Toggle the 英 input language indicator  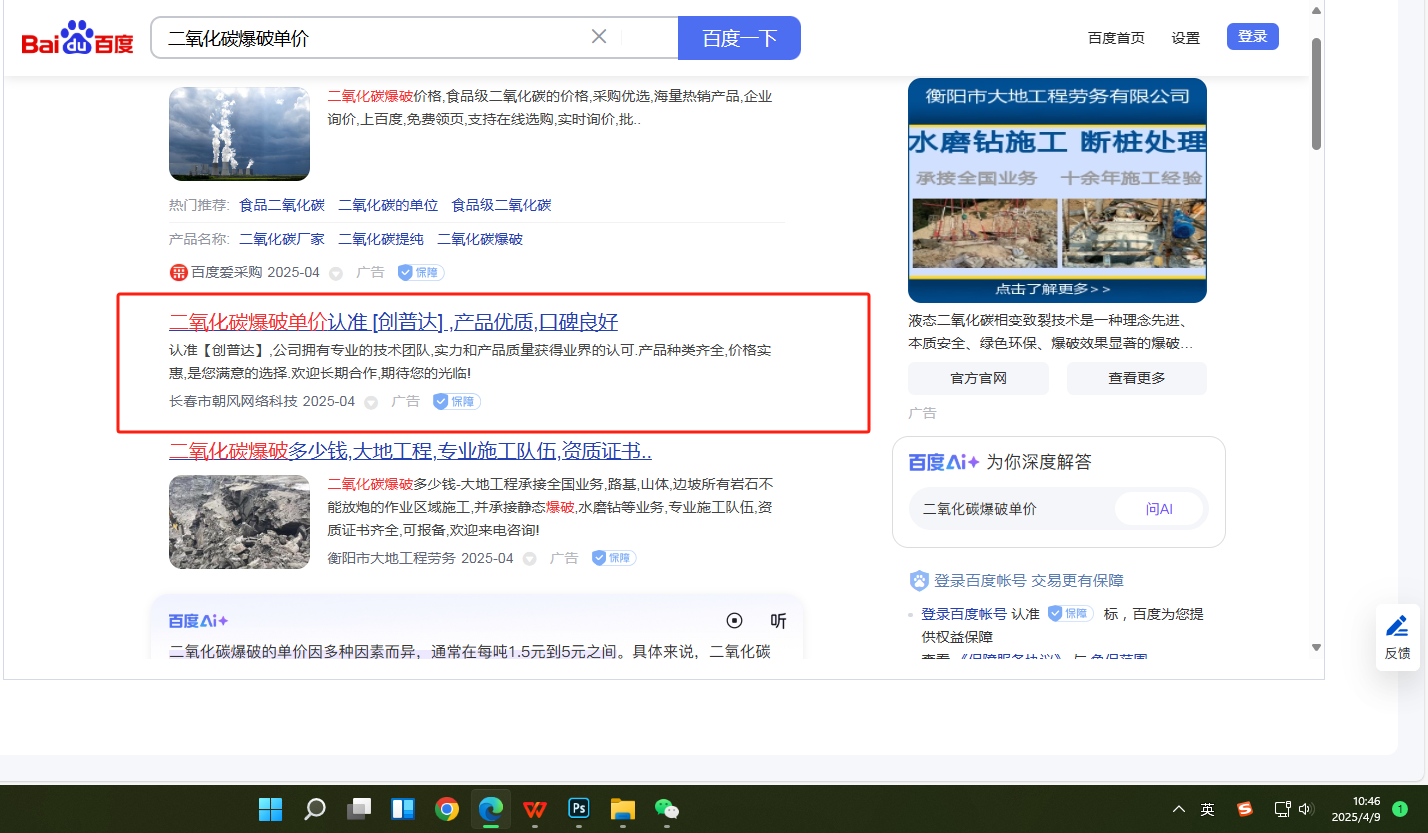point(1207,809)
